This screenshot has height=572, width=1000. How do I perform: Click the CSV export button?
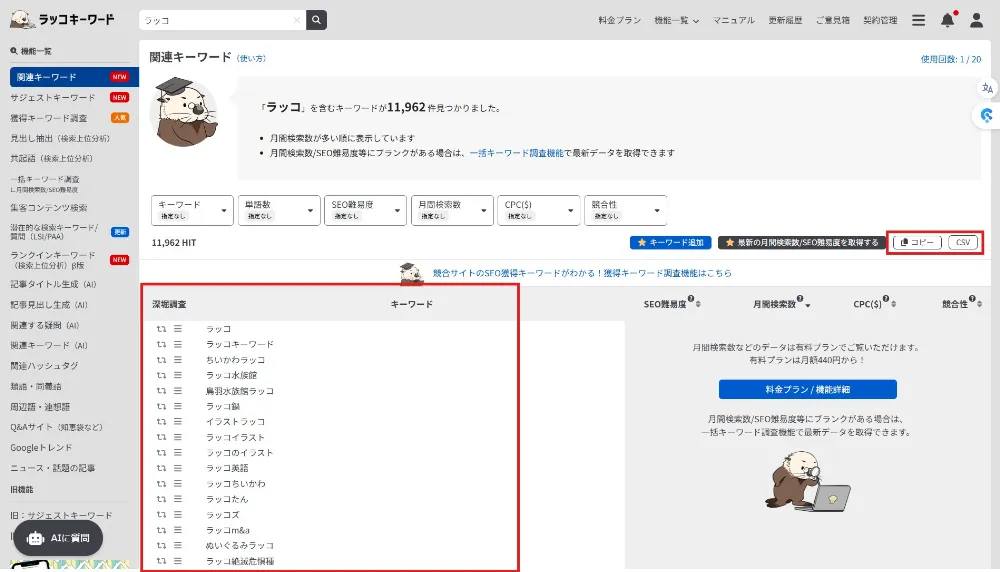click(963, 242)
